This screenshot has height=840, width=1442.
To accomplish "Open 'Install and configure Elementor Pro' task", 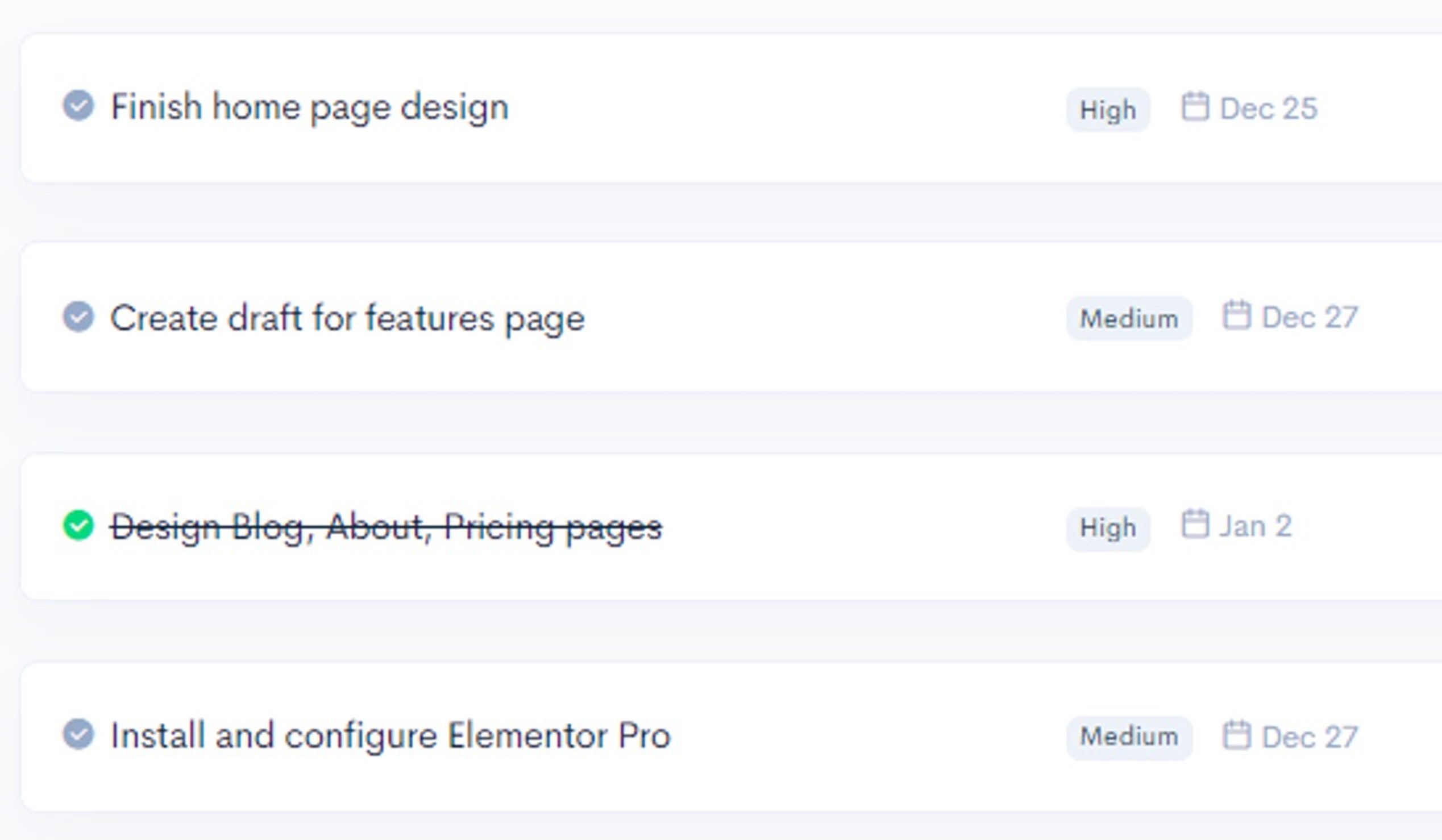I will [390, 735].
